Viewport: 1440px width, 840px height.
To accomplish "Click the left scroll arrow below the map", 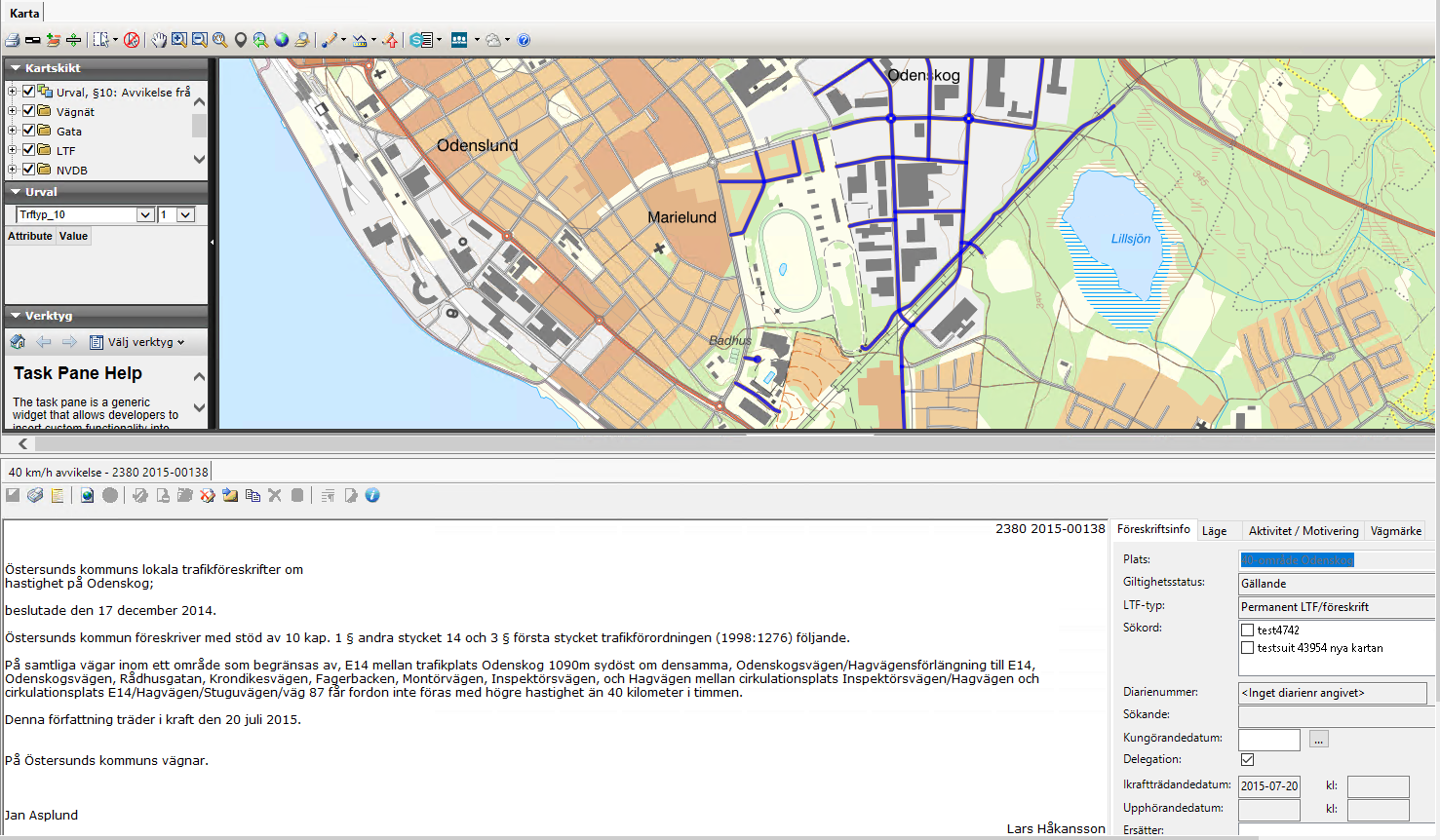I will [x=23, y=443].
